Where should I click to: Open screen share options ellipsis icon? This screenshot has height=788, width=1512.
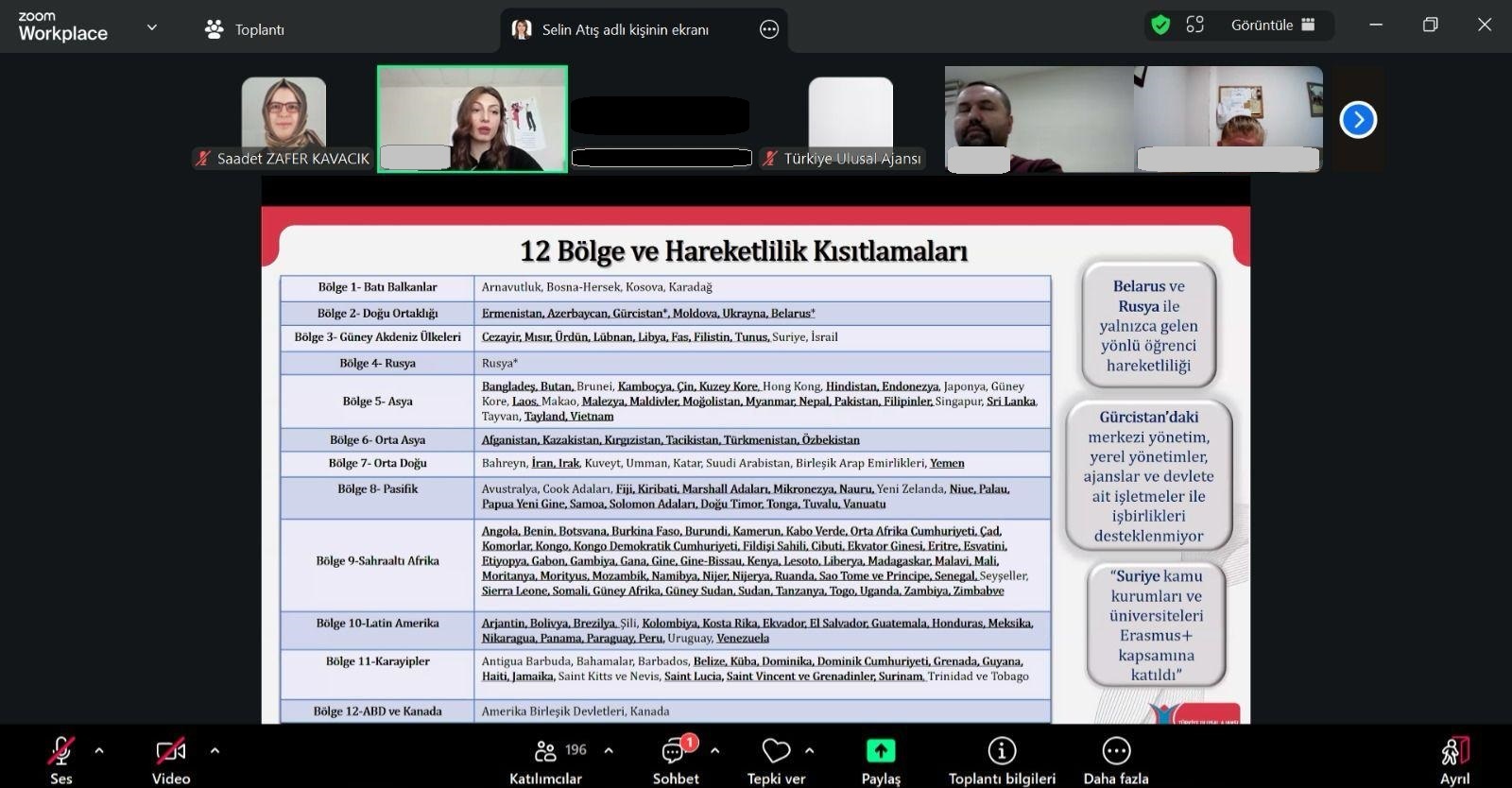click(769, 29)
